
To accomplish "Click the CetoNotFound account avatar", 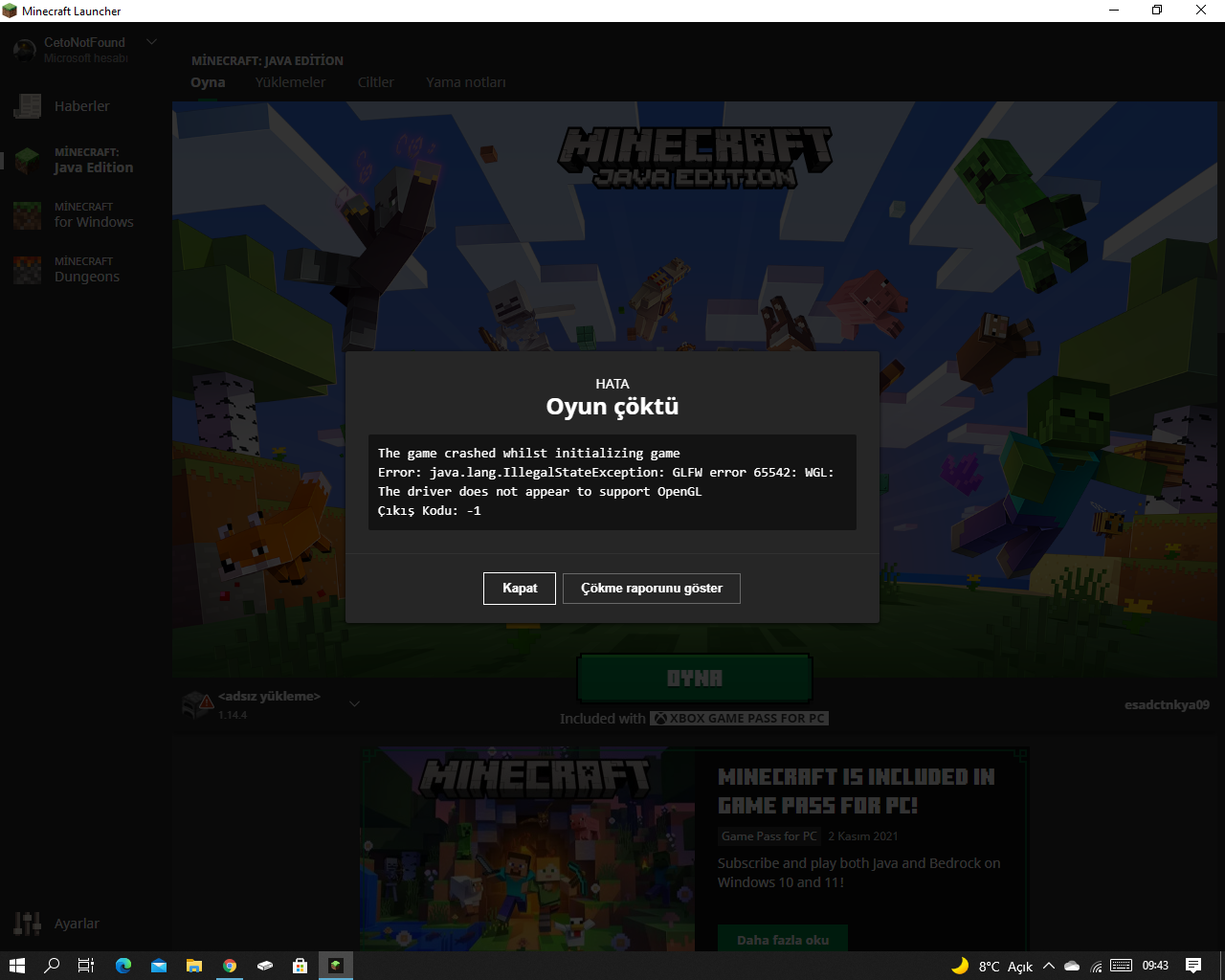I will coord(25,50).
